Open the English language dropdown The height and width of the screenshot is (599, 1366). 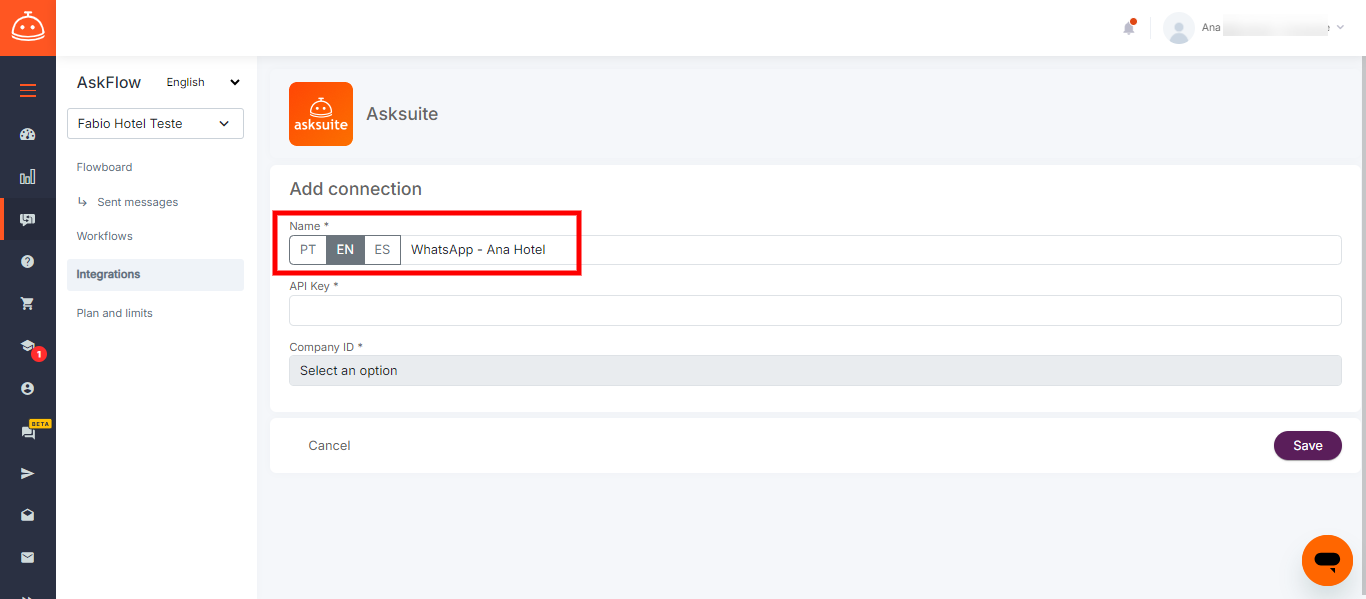(203, 82)
